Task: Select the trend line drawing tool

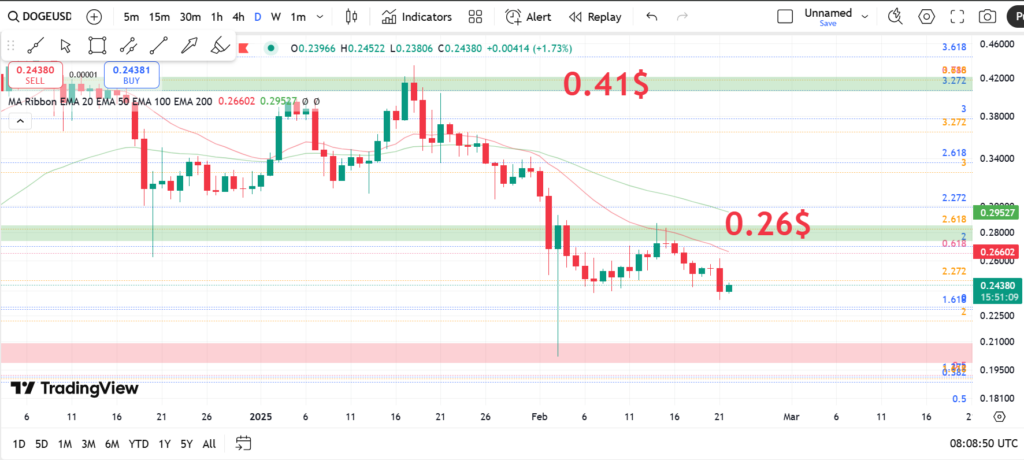Action: [35, 46]
